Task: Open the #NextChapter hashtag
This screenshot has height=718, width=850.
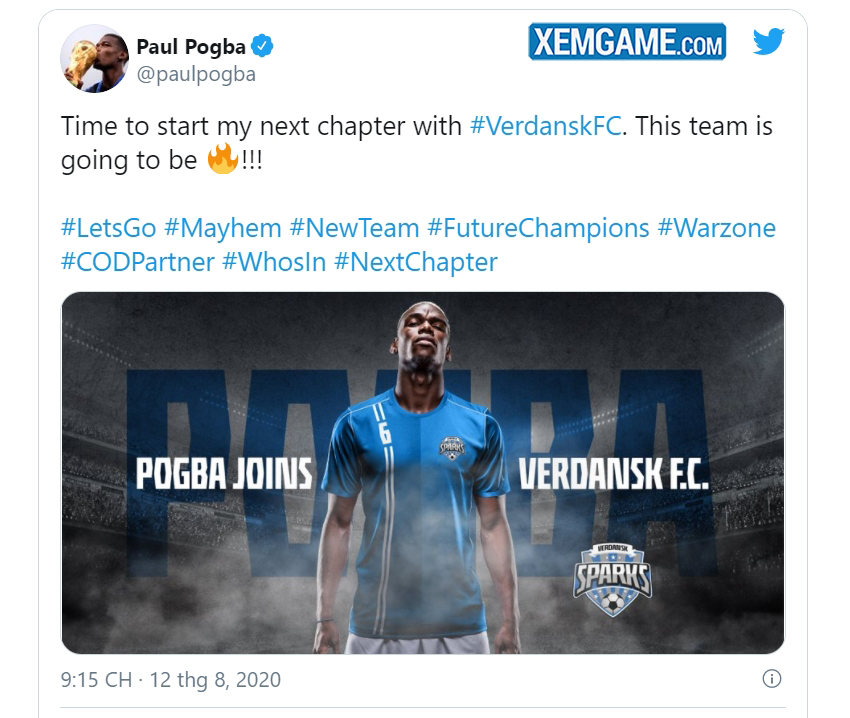Action: [x=416, y=262]
